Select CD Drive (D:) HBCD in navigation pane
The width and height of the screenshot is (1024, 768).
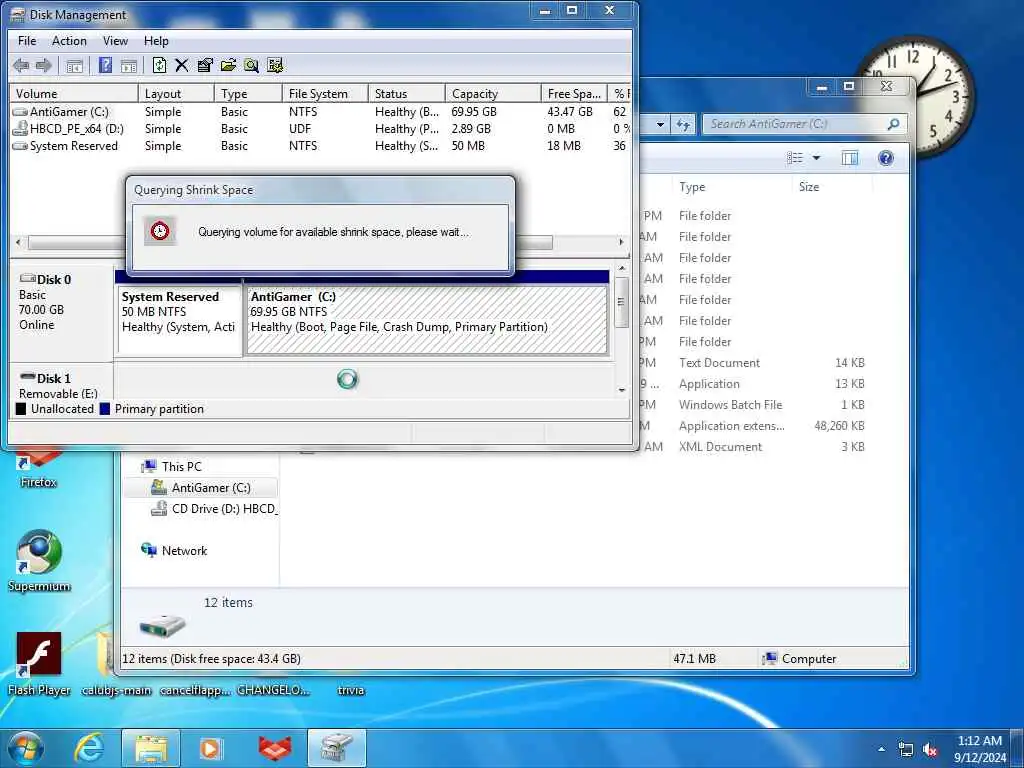click(214, 508)
